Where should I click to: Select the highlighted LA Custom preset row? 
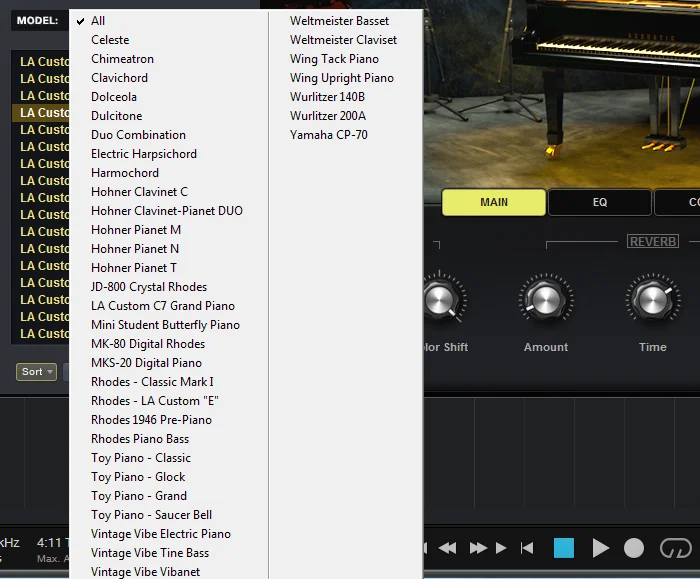(x=41, y=113)
